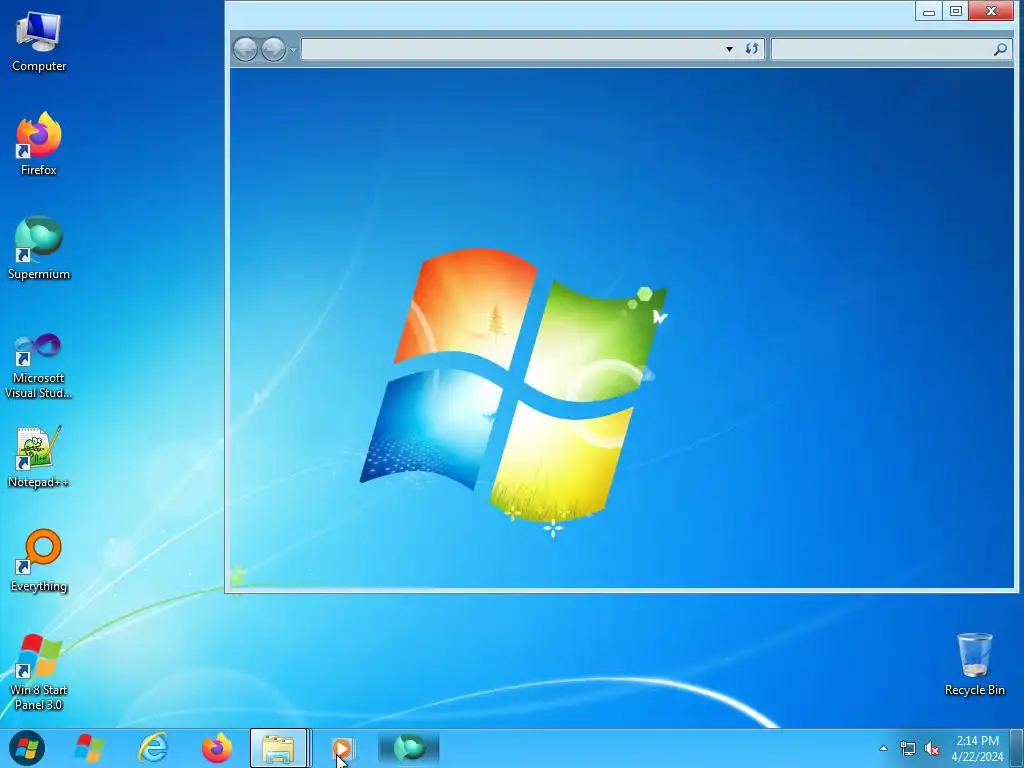Close the Explorer window
The image size is (1024, 768).
click(991, 11)
